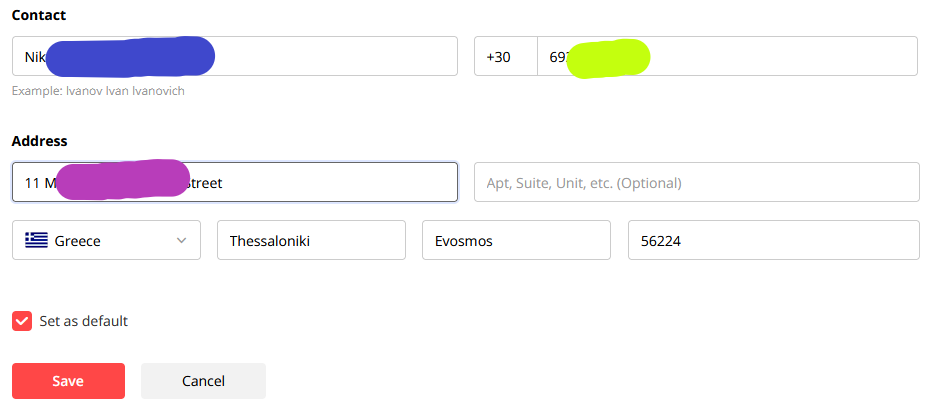The image size is (925, 408).
Task: Click the purple scribble over the street
Action: click(123, 179)
